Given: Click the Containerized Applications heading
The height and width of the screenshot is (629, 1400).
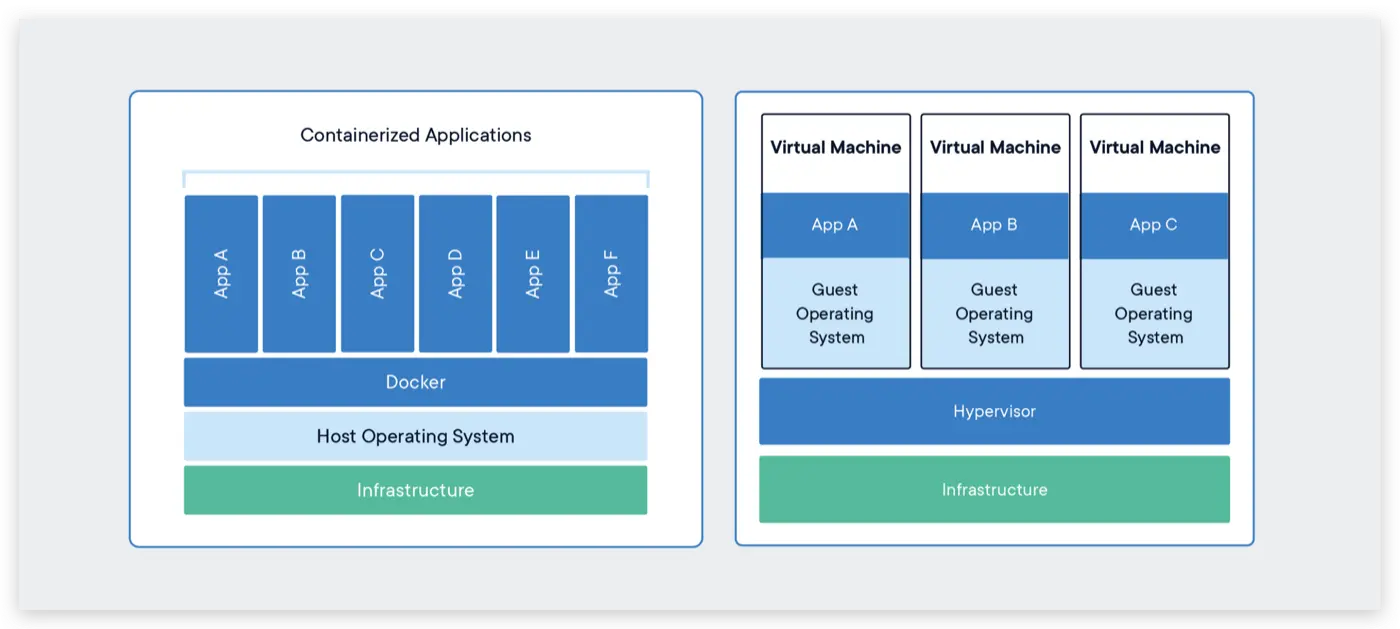Looking at the screenshot, I should 415,135.
